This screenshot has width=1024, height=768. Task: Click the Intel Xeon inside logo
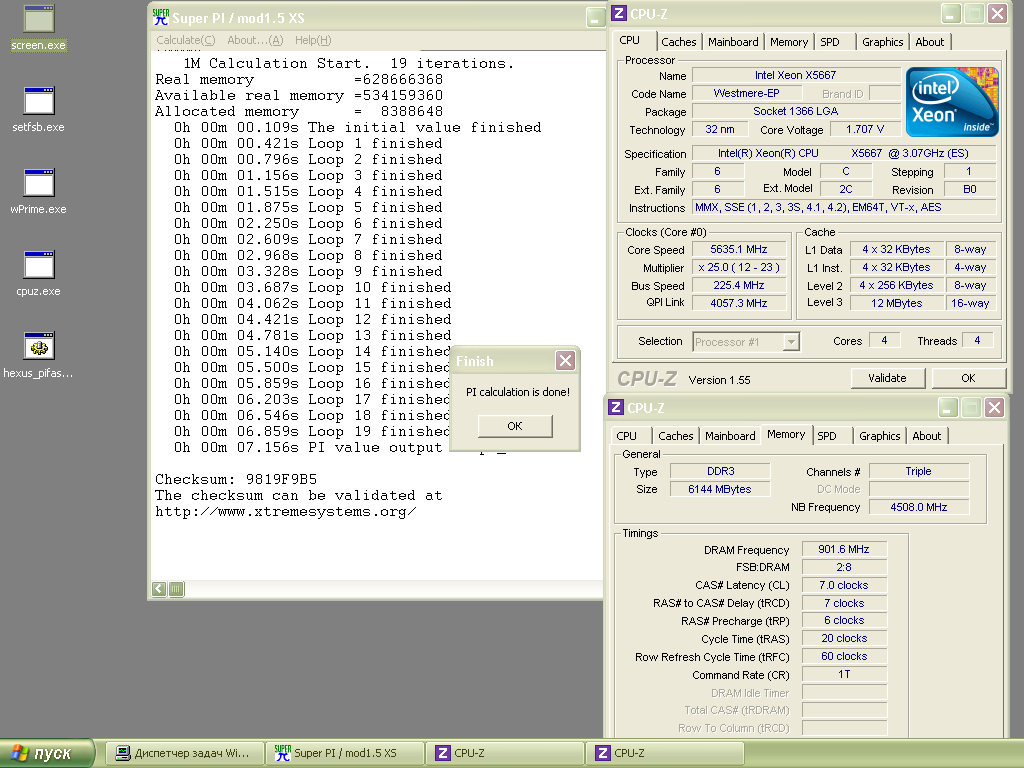point(952,102)
